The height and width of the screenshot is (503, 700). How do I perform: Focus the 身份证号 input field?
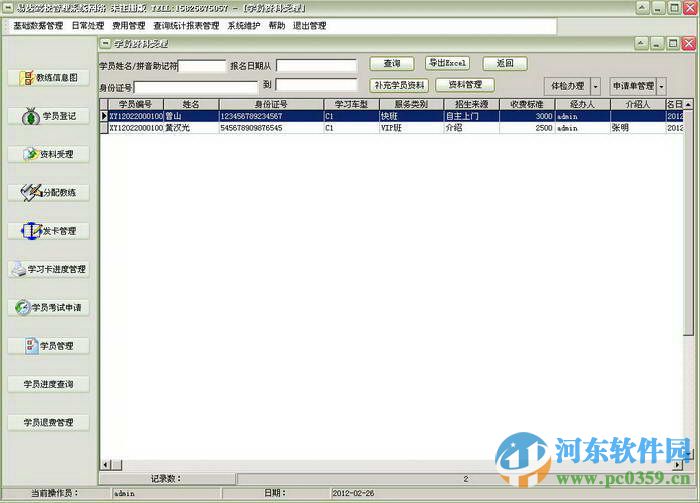point(196,87)
